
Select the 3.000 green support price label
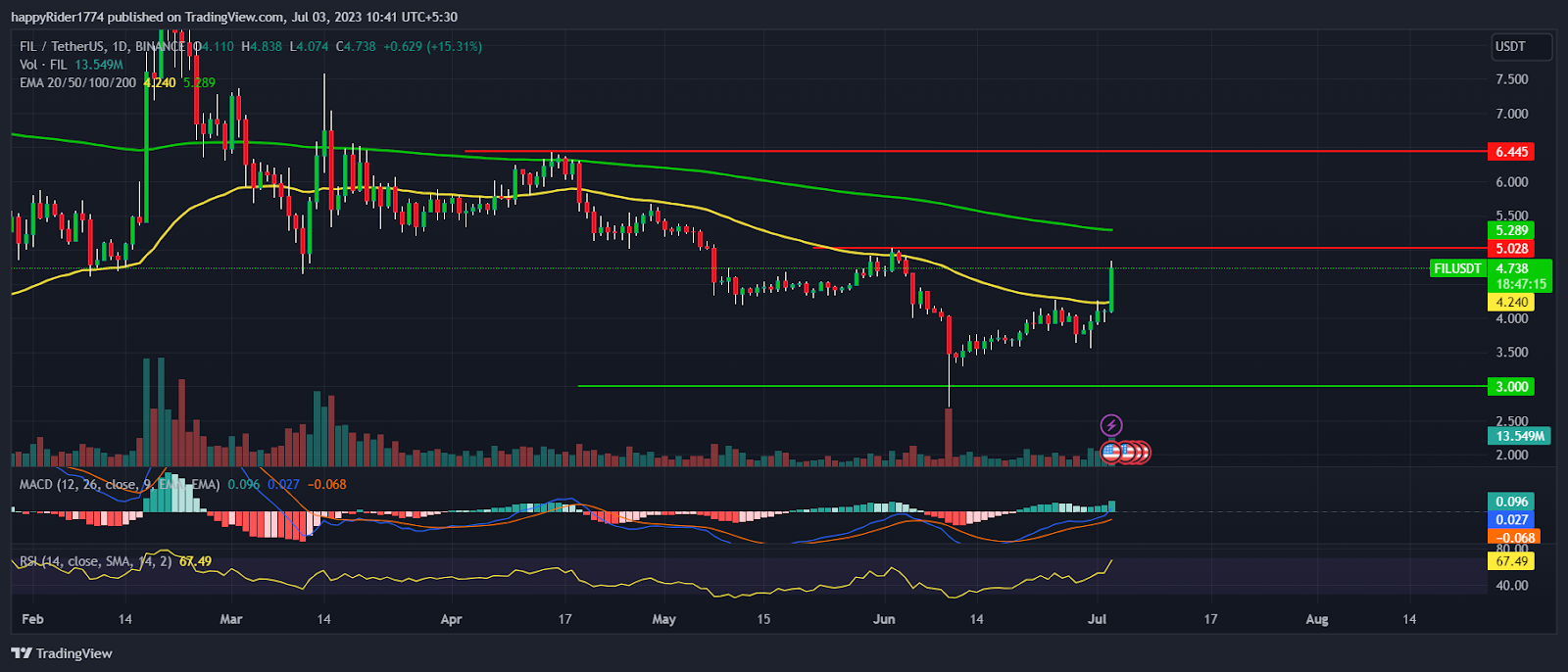(x=1511, y=387)
